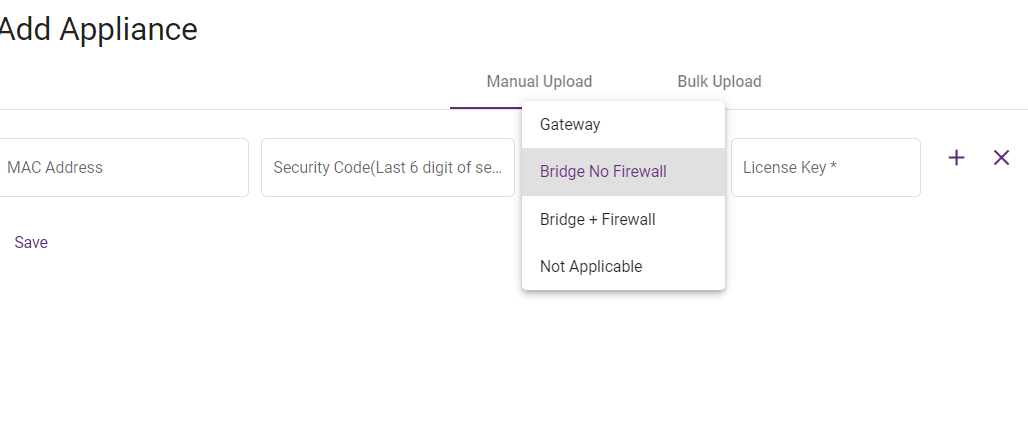The height and width of the screenshot is (438, 1028).
Task: Open the Bulk Upload tab
Action: [x=719, y=82]
